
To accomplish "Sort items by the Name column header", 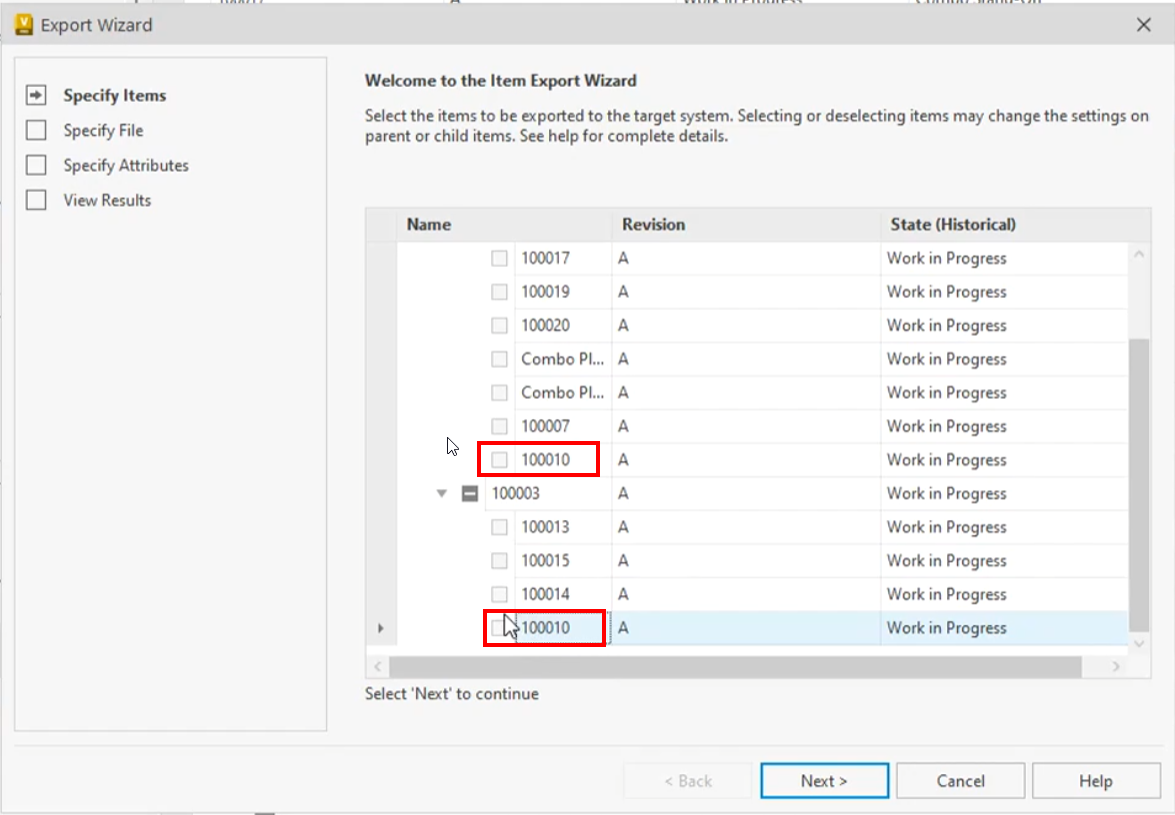I will pos(428,224).
